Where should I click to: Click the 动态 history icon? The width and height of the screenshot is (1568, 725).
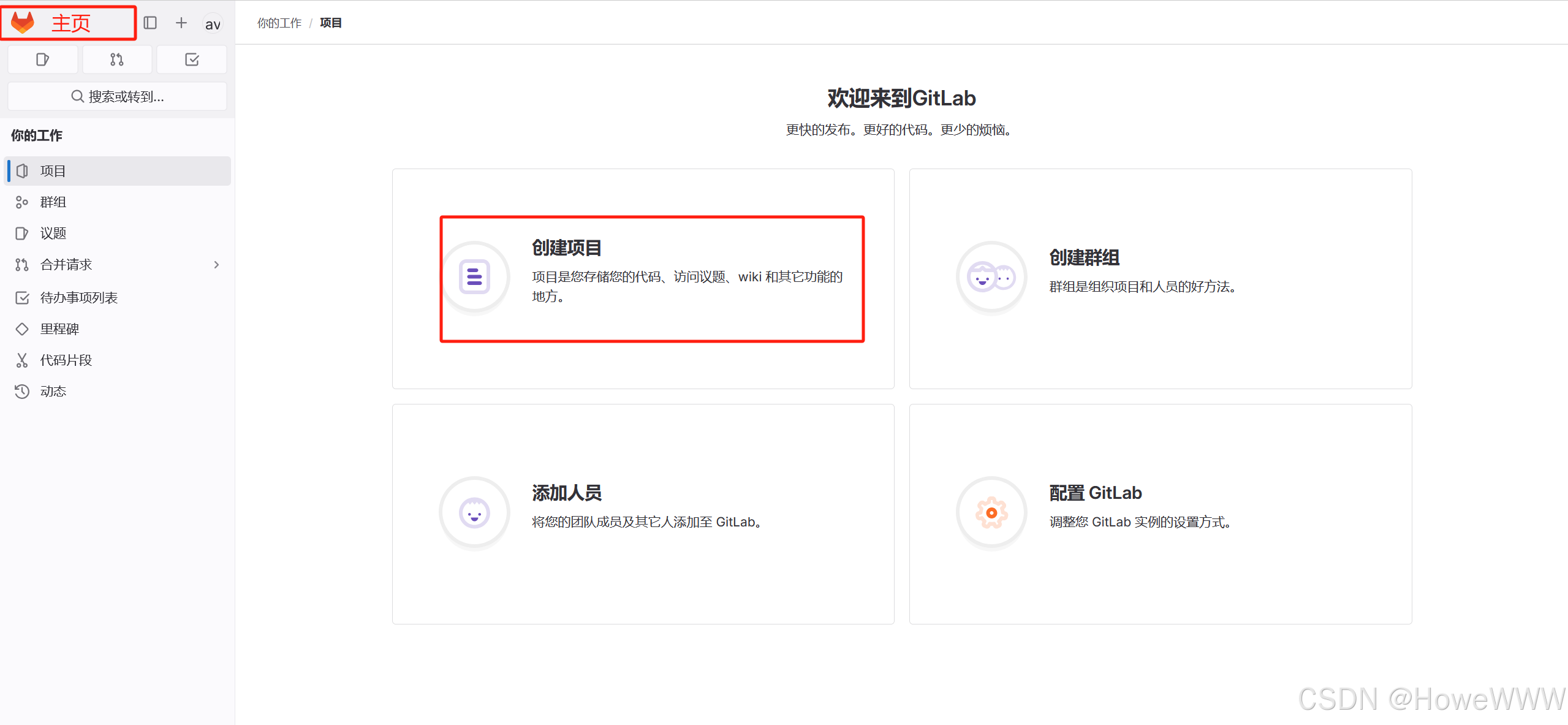point(22,392)
